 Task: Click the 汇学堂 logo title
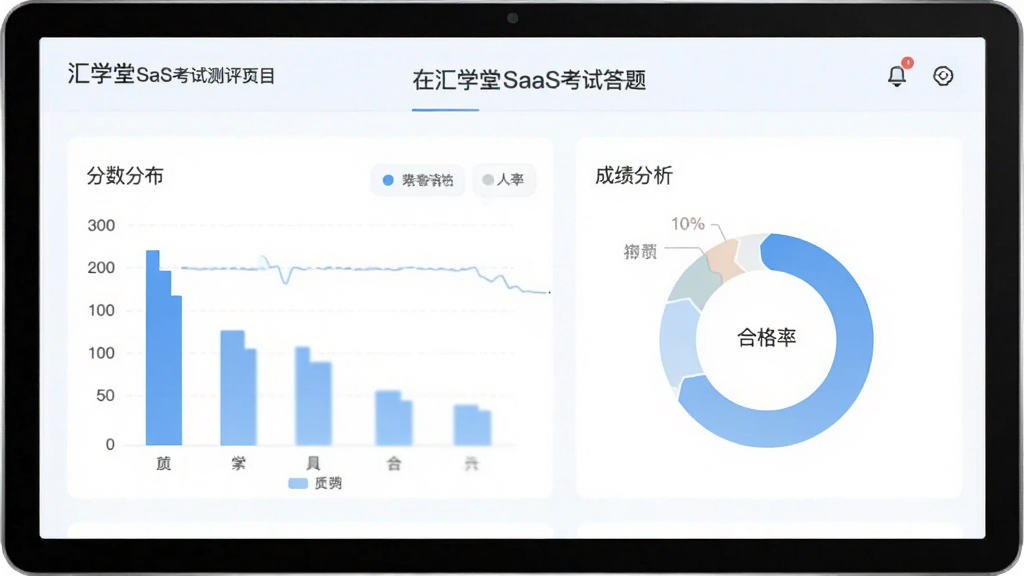tap(171, 74)
